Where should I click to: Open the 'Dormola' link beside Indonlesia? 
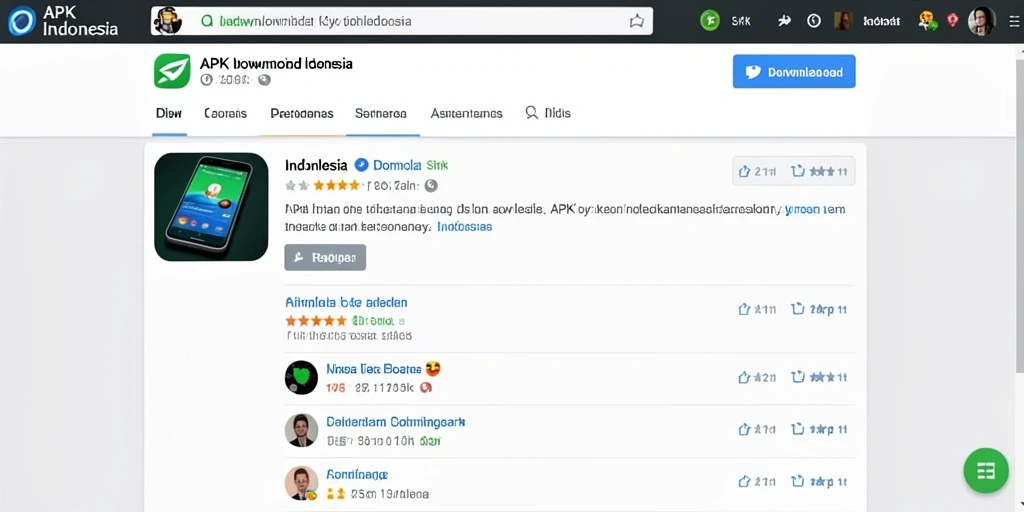(x=396, y=165)
